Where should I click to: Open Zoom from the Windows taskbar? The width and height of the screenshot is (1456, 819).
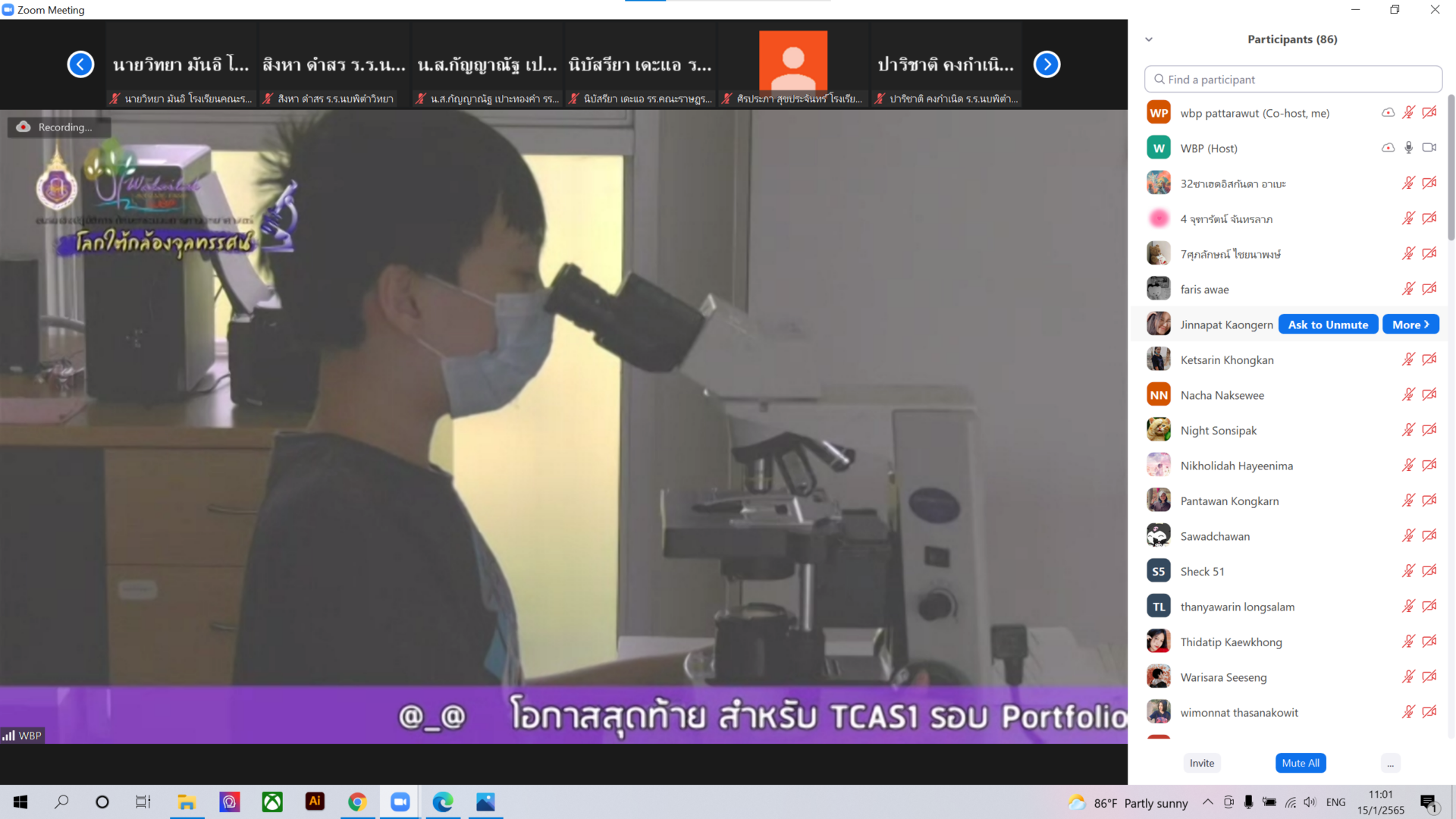click(x=400, y=802)
